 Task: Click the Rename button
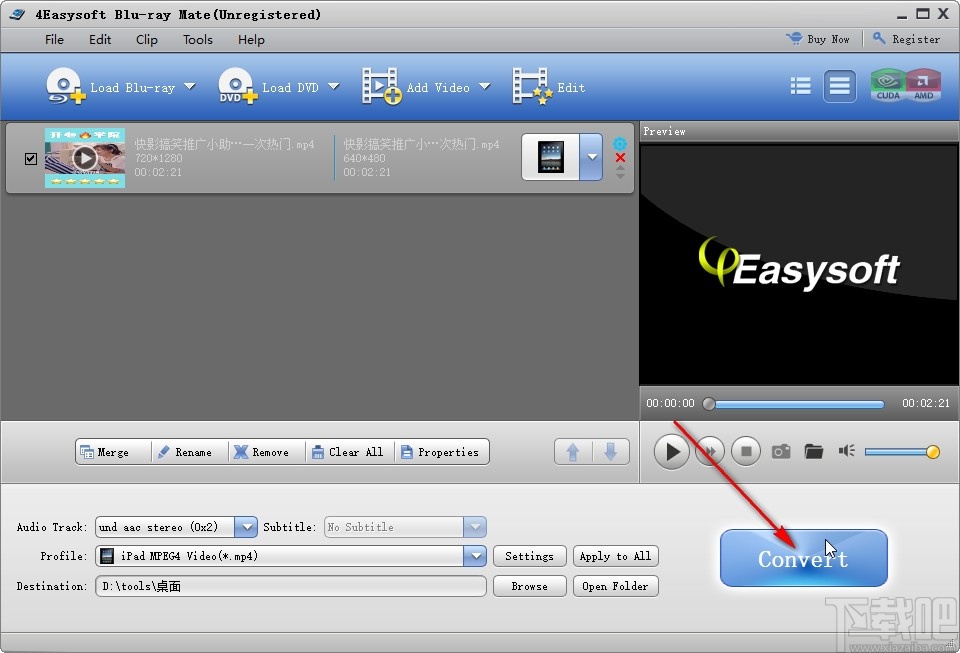point(190,452)
